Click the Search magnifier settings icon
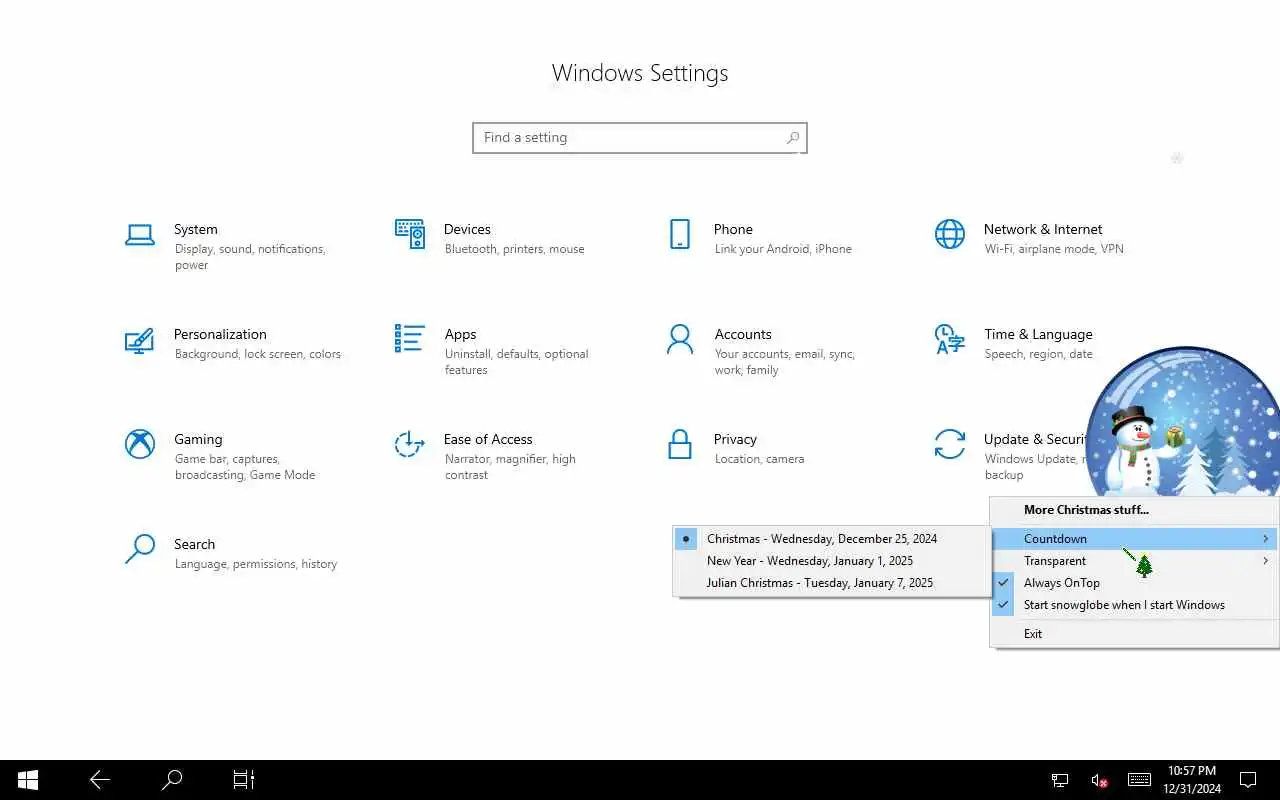Viewport: 1280px width, 800px height. 139,549
